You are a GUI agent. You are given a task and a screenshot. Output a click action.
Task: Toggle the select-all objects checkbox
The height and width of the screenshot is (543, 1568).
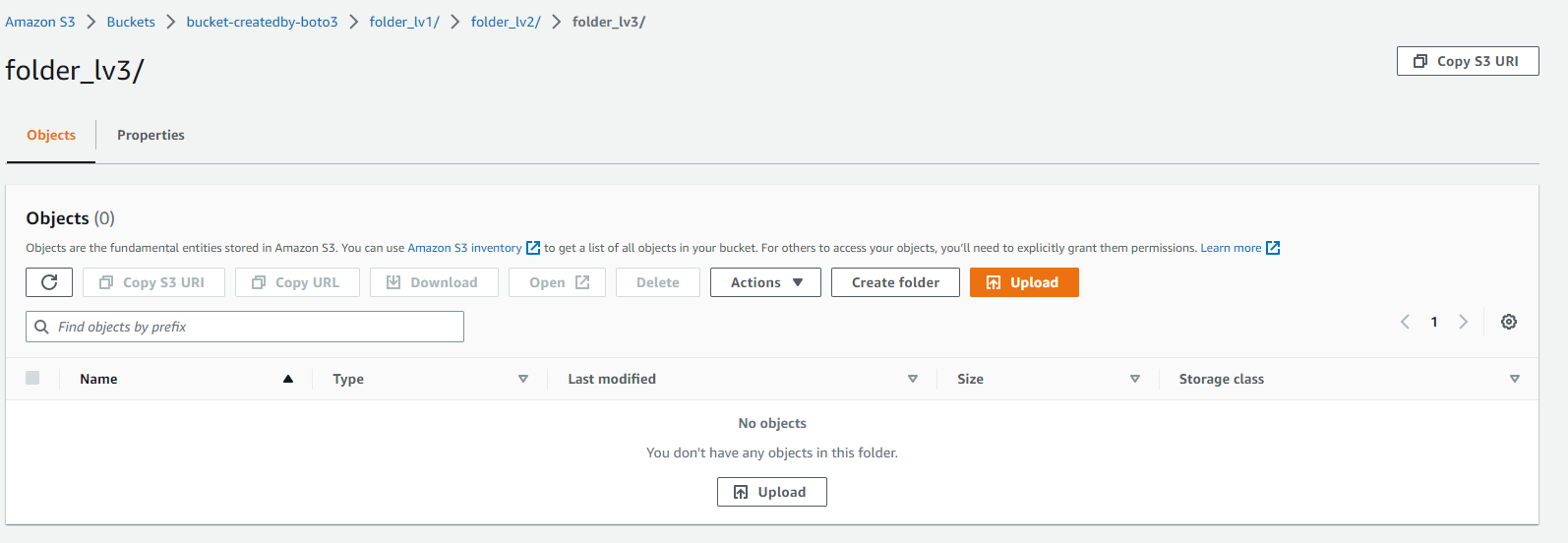[32, 378]
